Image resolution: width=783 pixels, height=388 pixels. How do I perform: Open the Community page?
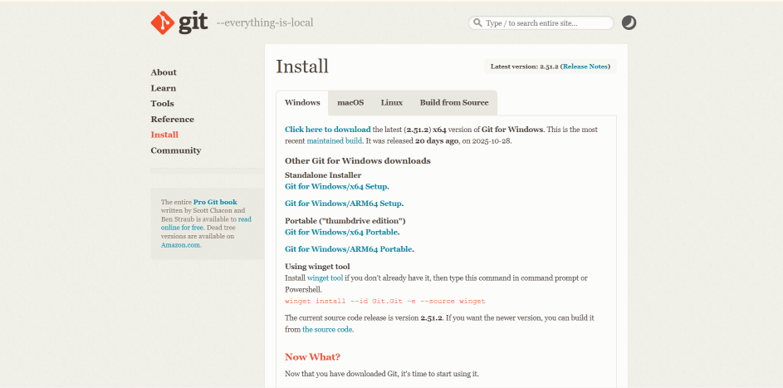click(x=176, y=150)
